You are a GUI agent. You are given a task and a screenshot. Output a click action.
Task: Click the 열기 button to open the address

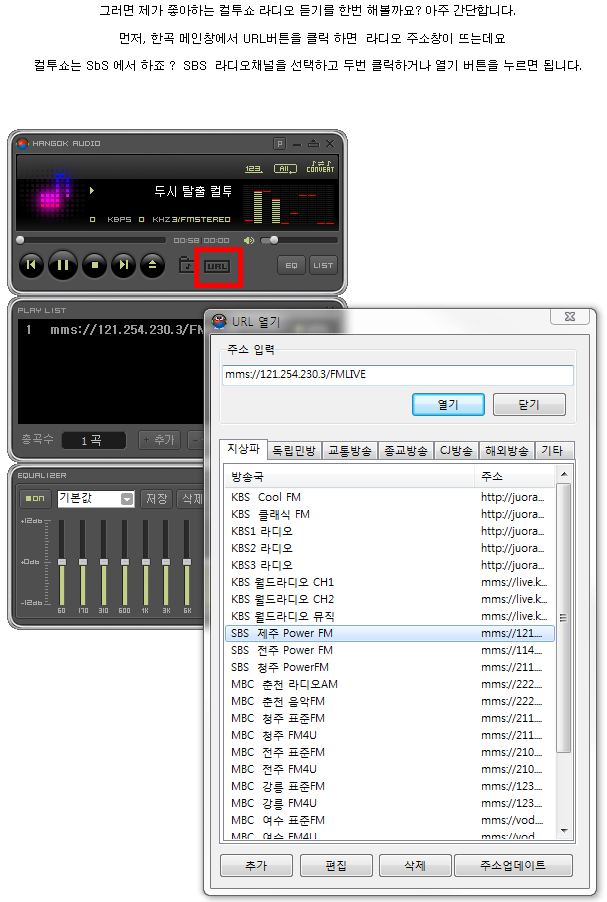pos(448,404)
